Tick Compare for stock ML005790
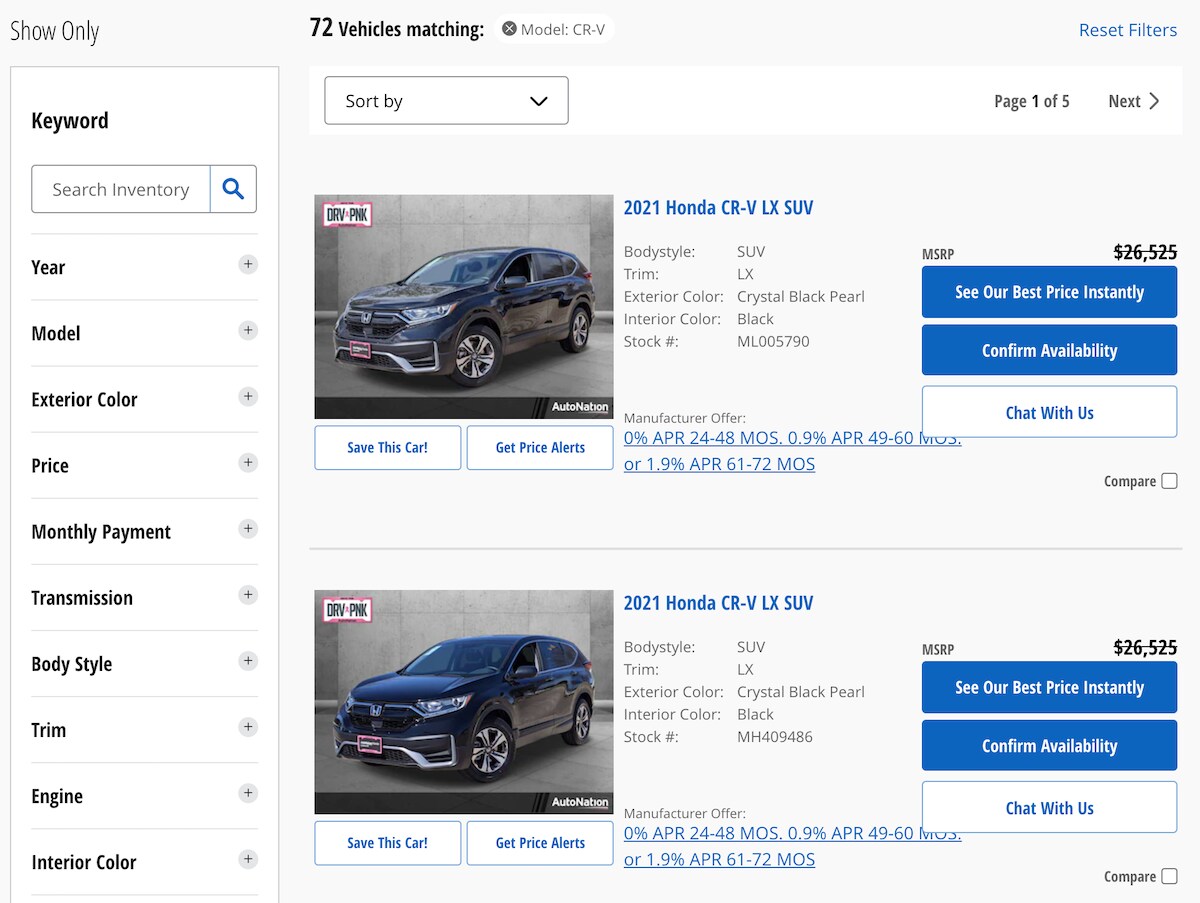 tap(1169, 481)
